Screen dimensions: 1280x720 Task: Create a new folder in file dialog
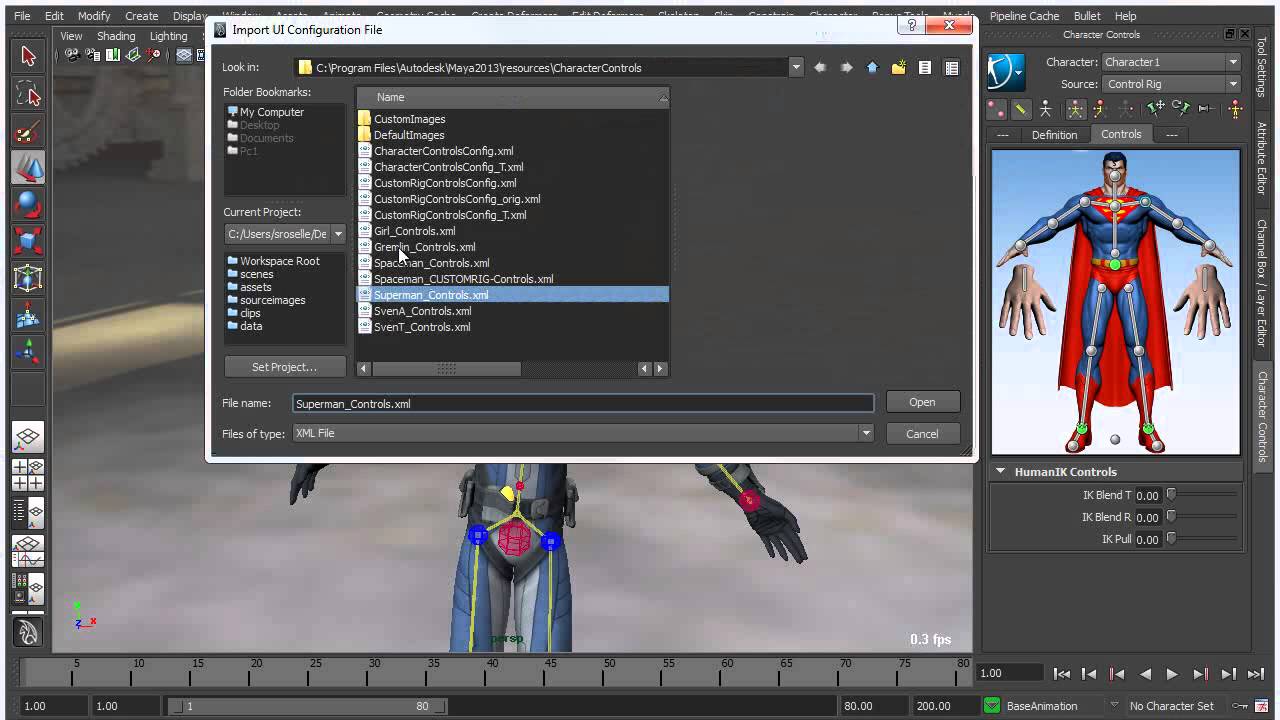898,68
